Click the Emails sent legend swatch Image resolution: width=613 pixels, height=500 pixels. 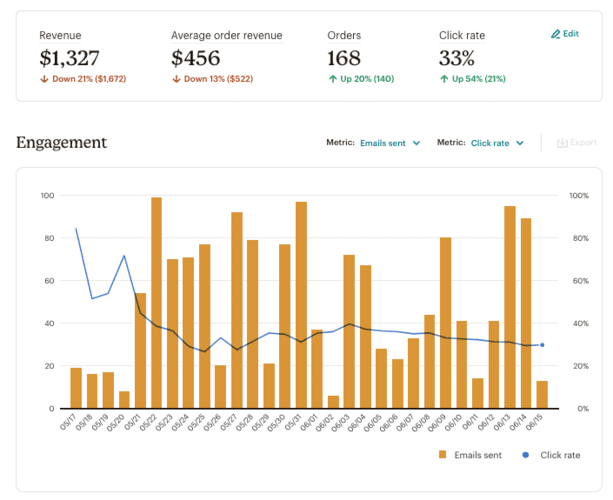[443, 454]
